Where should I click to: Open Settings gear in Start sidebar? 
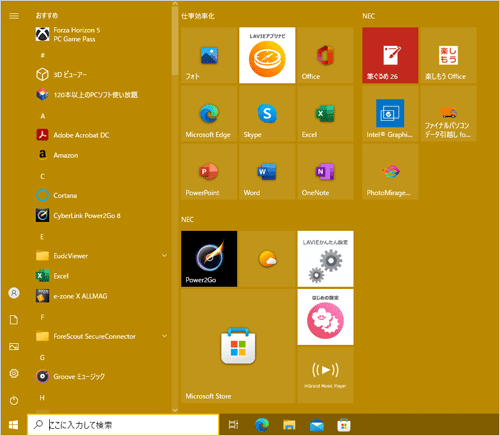[x=14, y=373]
